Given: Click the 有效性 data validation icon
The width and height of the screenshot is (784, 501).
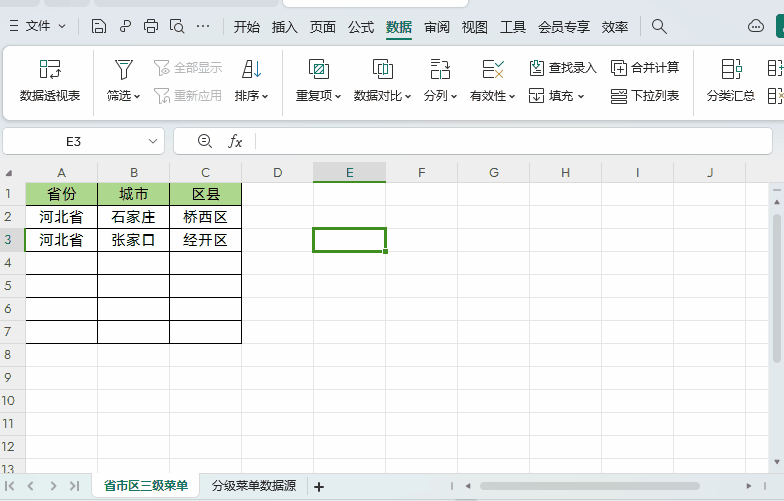Looking at the screenshot, I should click(x=492, y=69).
